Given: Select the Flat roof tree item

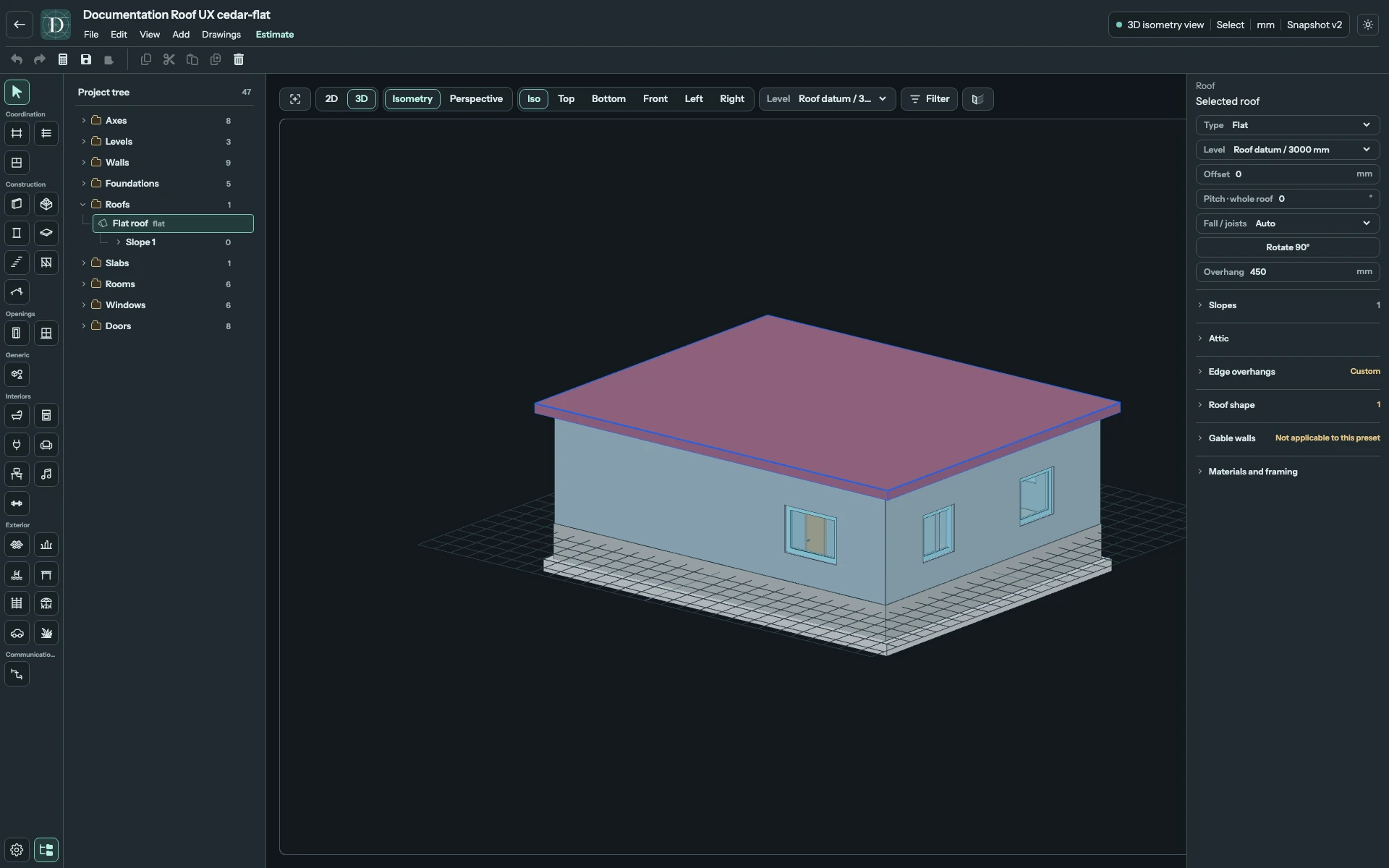Looking at the screenshot, I should 174,224.
